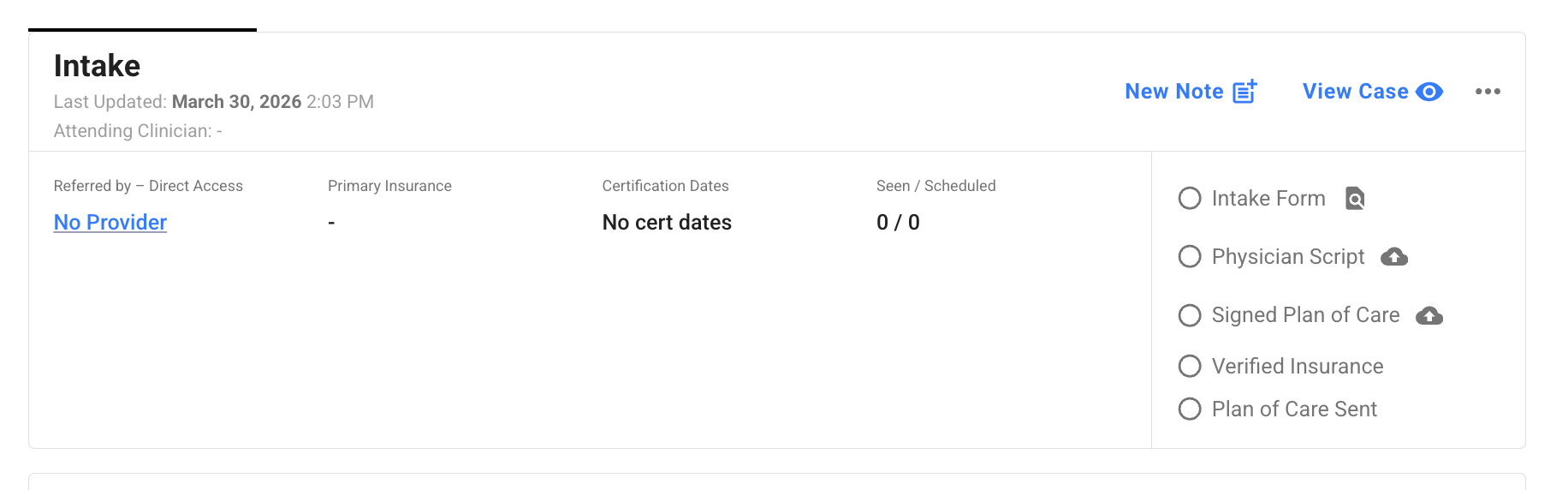Click the Physician Script label text

coord(1287,257)
